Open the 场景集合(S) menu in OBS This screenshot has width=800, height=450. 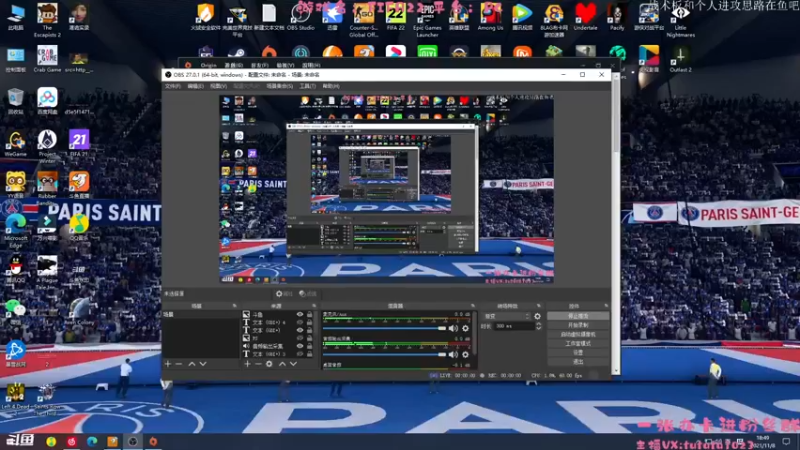[280, 86]
